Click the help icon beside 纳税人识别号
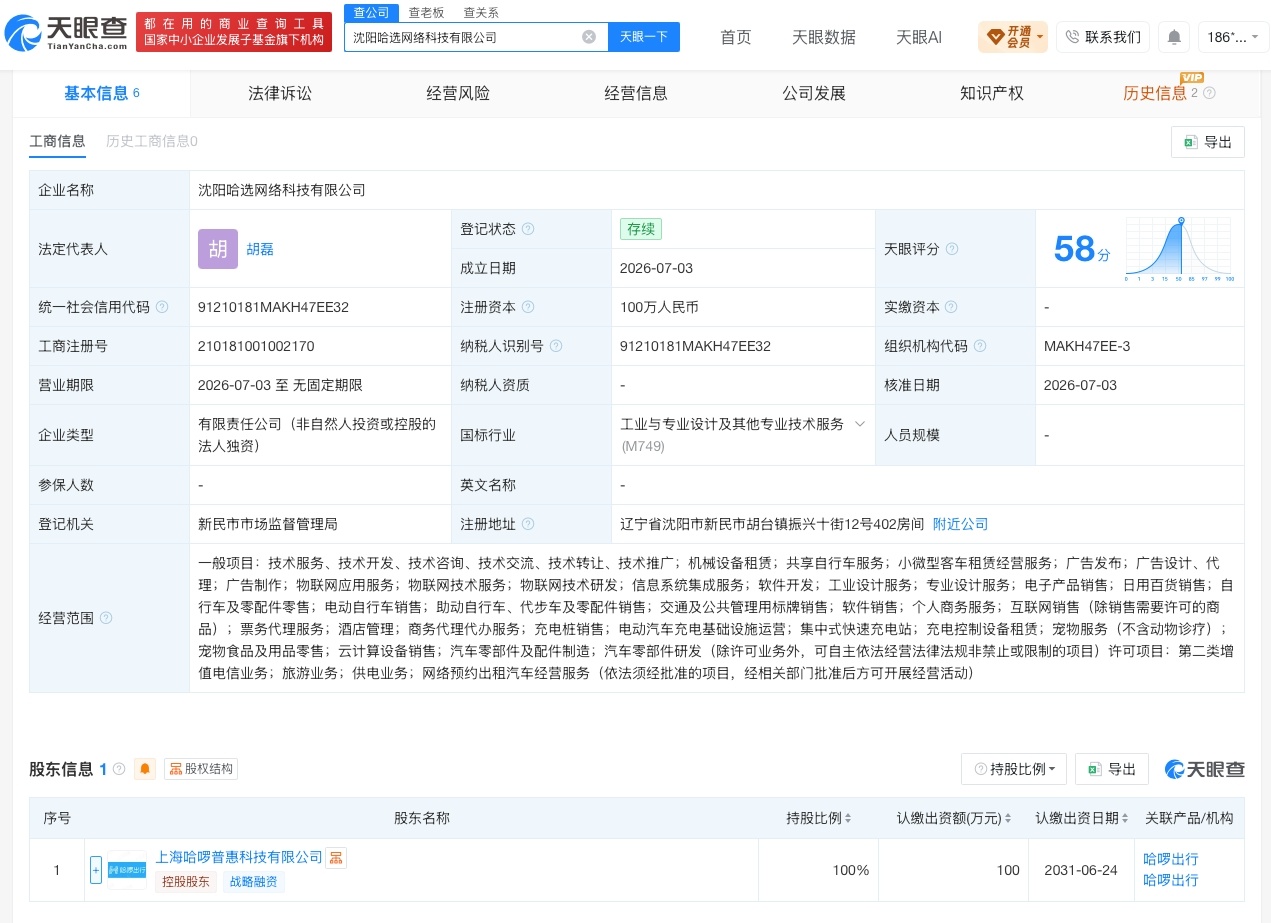 (x=556, y=346)
